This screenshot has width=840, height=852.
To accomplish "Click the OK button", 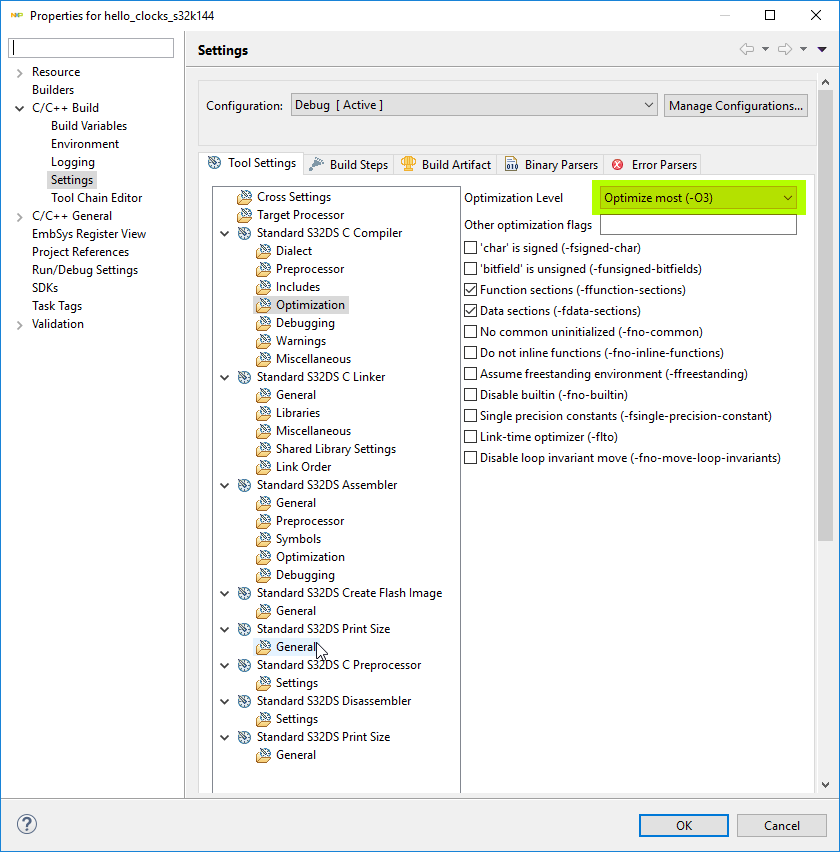I will [684, 825].
